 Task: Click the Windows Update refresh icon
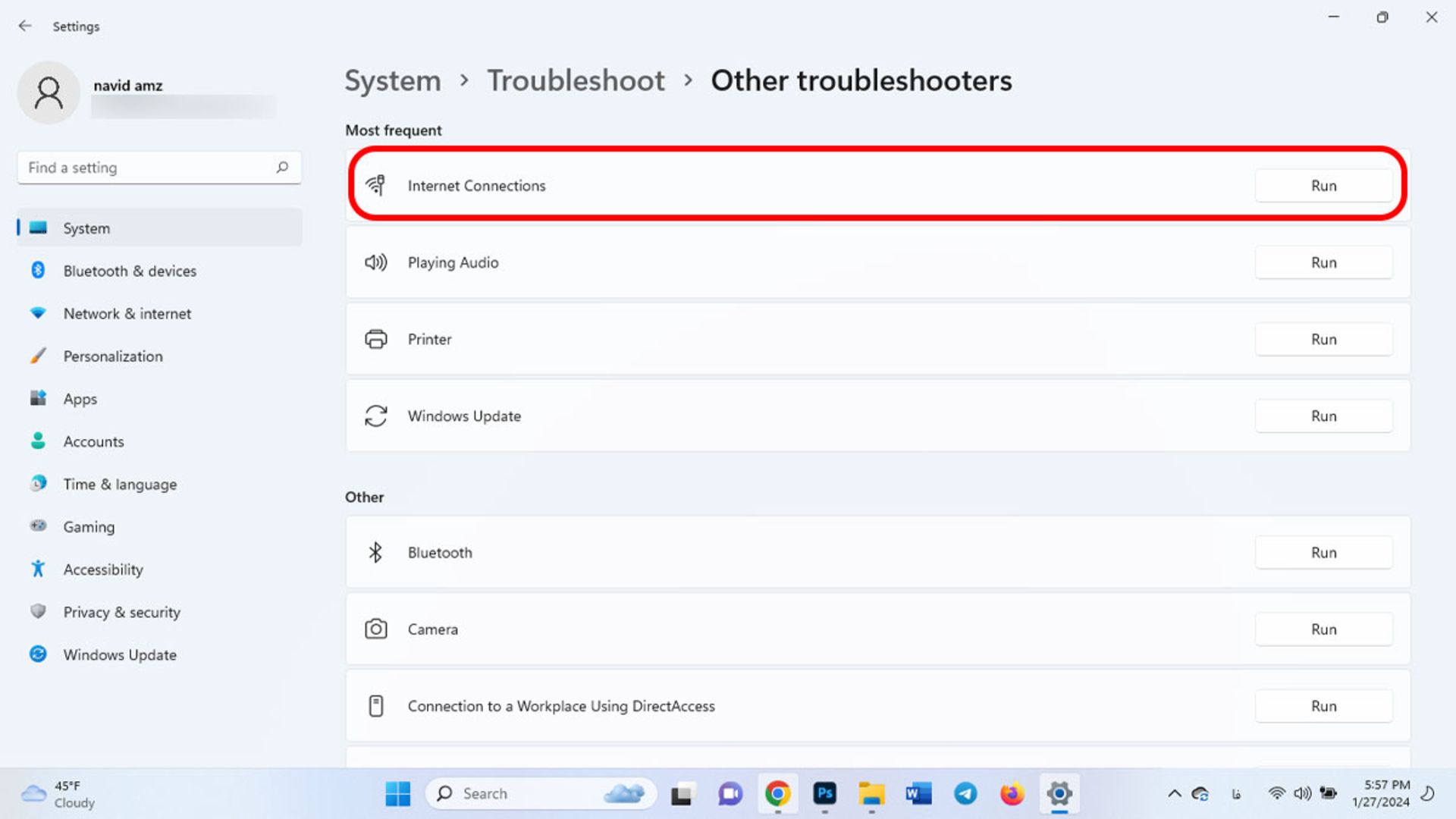click(x=376, y=416)
